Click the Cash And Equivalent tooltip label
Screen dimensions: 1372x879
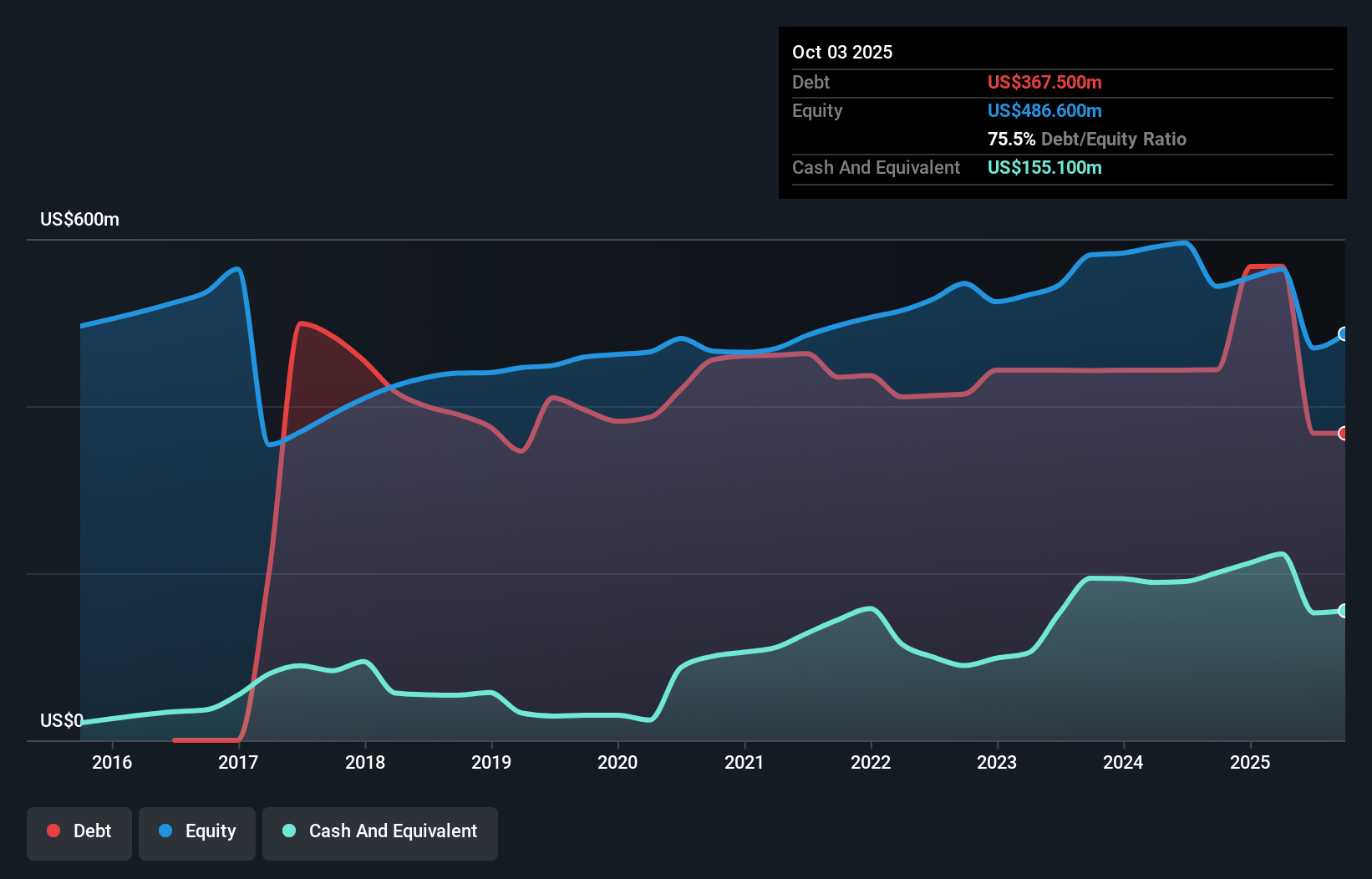coord(876,167)
